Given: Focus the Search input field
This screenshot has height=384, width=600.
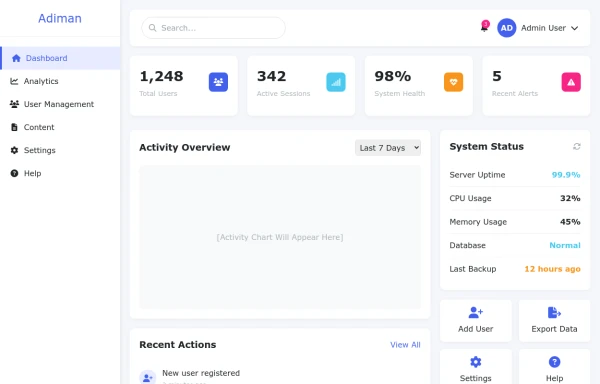Looking at the screenshot, I should (214, 28).
